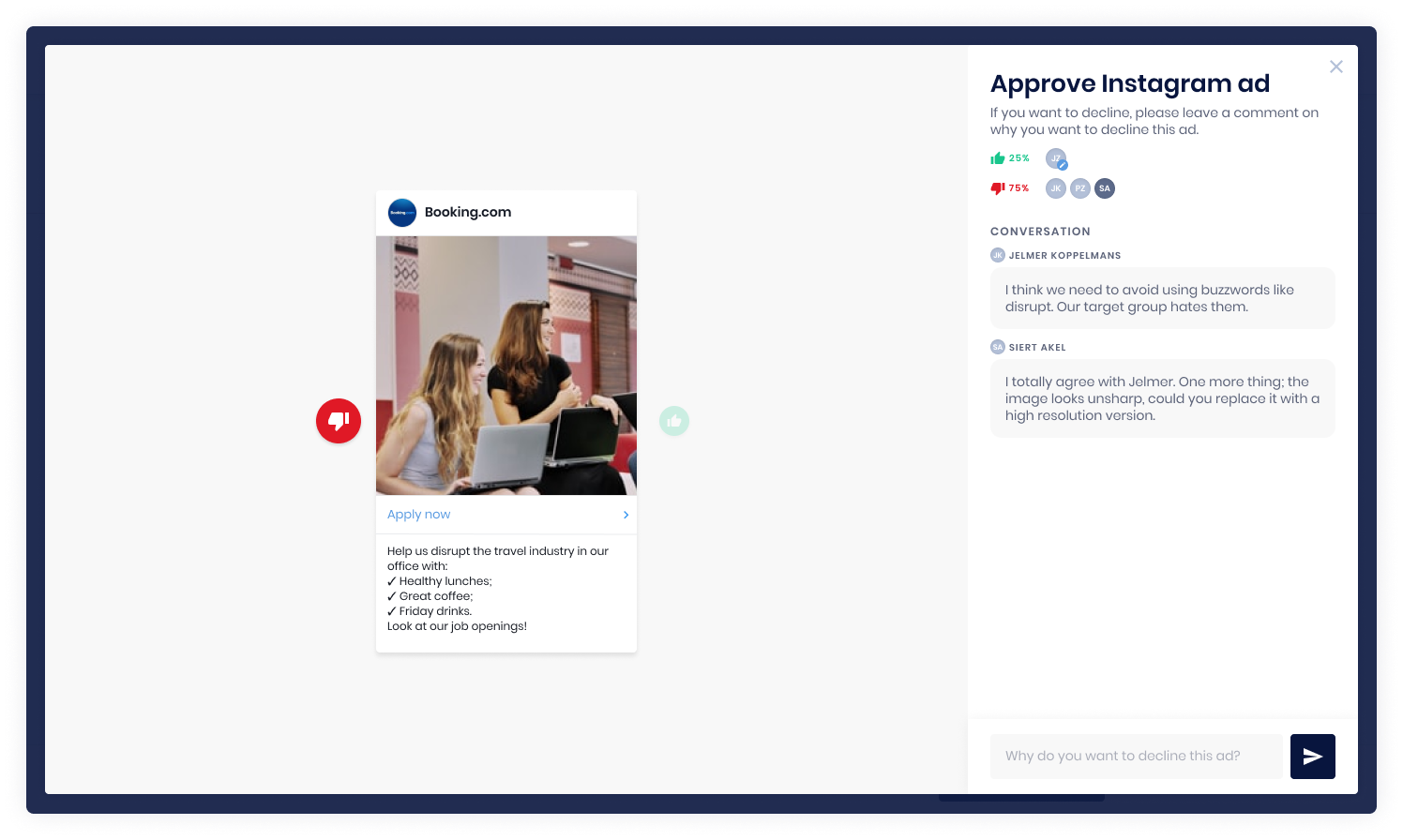
Task: Click the JK avatar in the decliners row
Action: click(x=1056, y=188)
